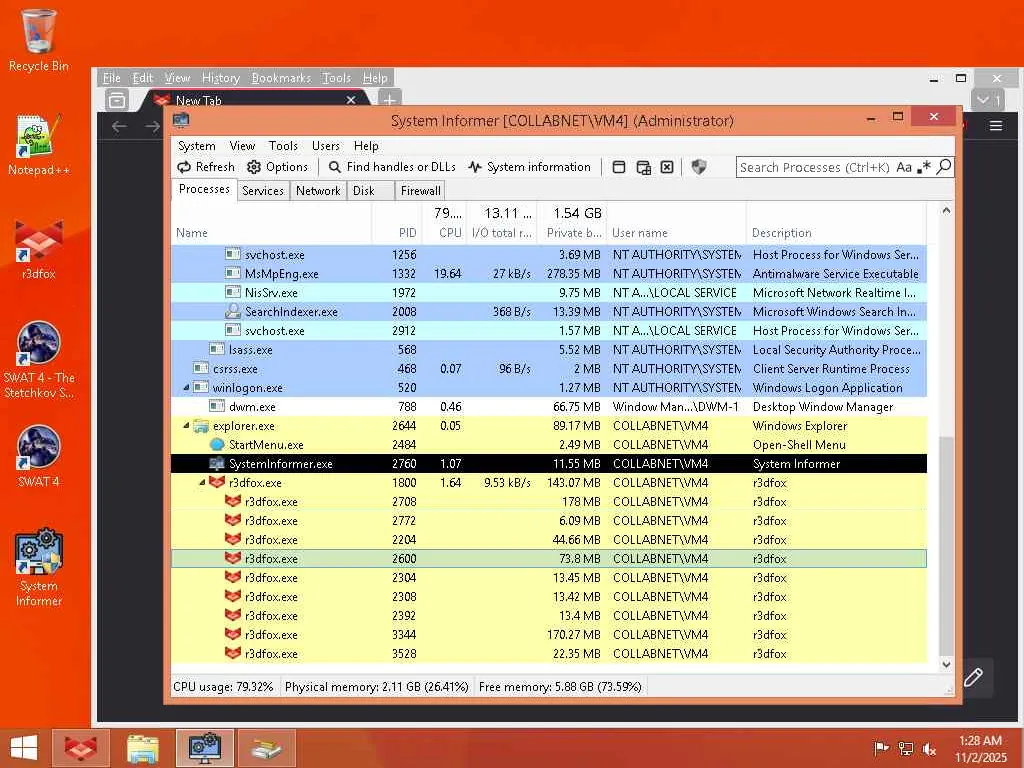Open the Users menu
Image resolution: width=1024 pixels, height=768 pixels.
(325, 146)
